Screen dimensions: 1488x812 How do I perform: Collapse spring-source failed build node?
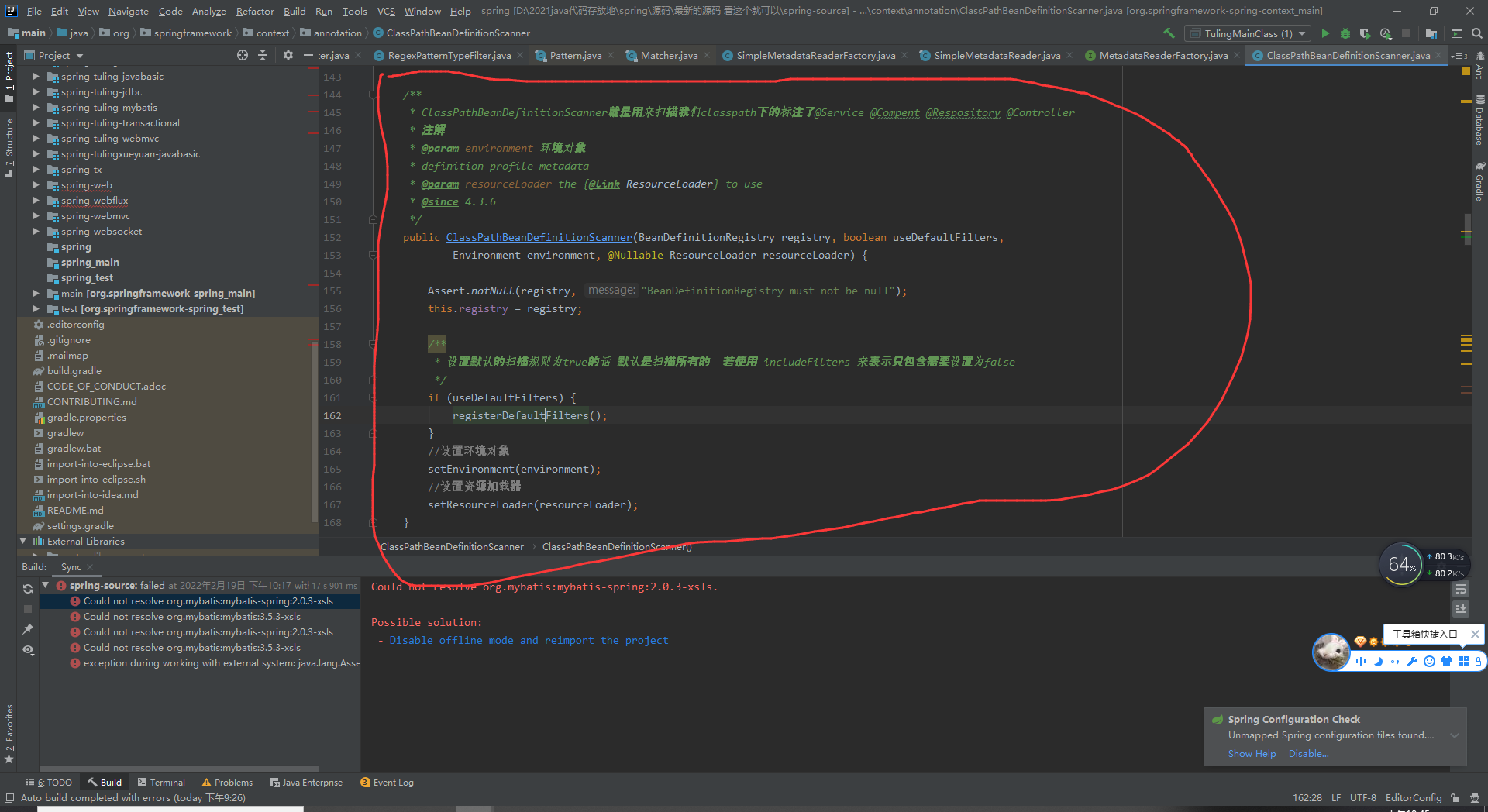tap(46, 585)
